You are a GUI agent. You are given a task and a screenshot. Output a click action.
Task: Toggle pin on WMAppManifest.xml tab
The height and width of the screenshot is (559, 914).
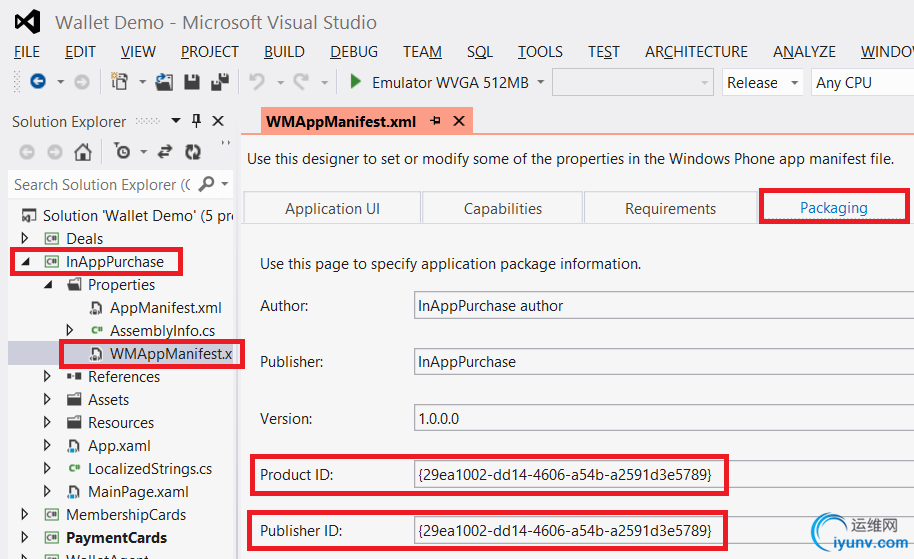[436, 121]
